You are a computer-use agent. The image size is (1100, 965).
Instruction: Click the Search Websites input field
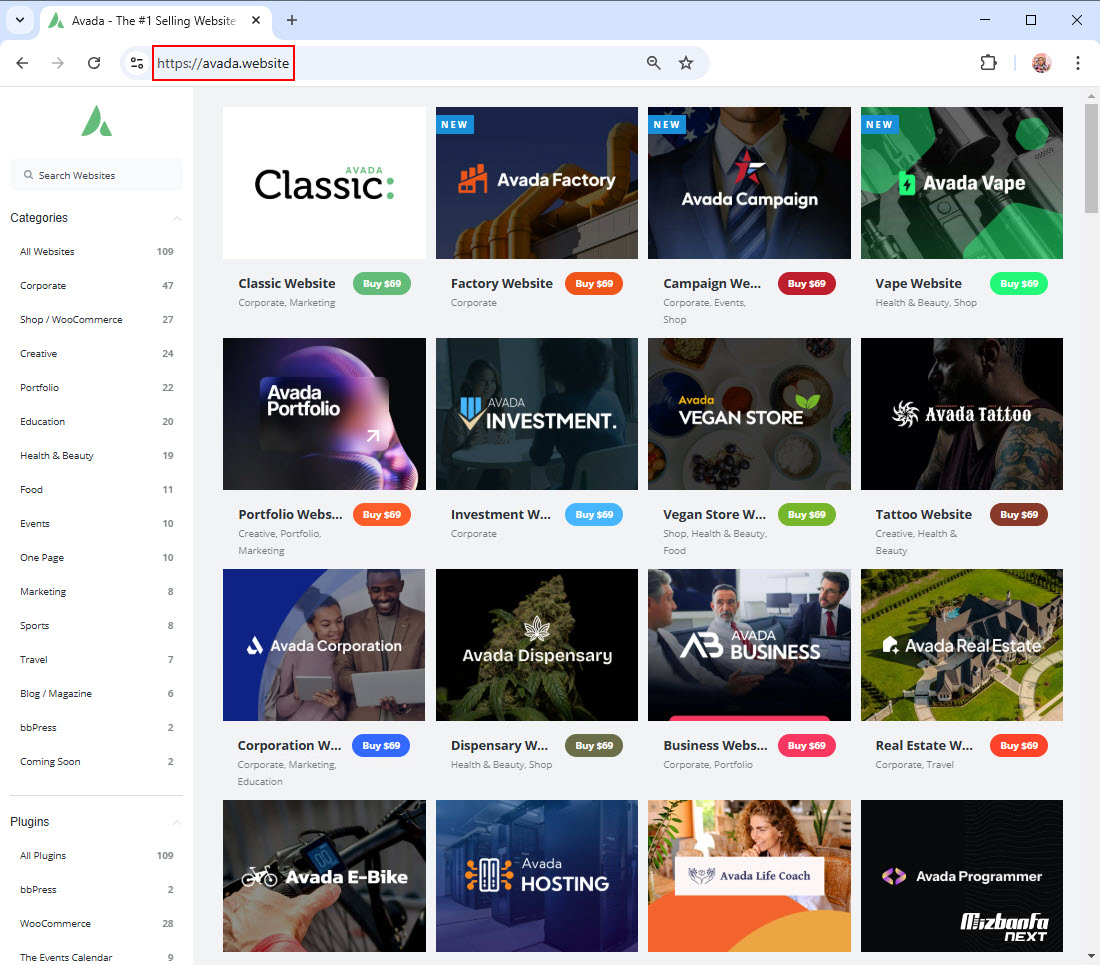(x=97, y=175)
